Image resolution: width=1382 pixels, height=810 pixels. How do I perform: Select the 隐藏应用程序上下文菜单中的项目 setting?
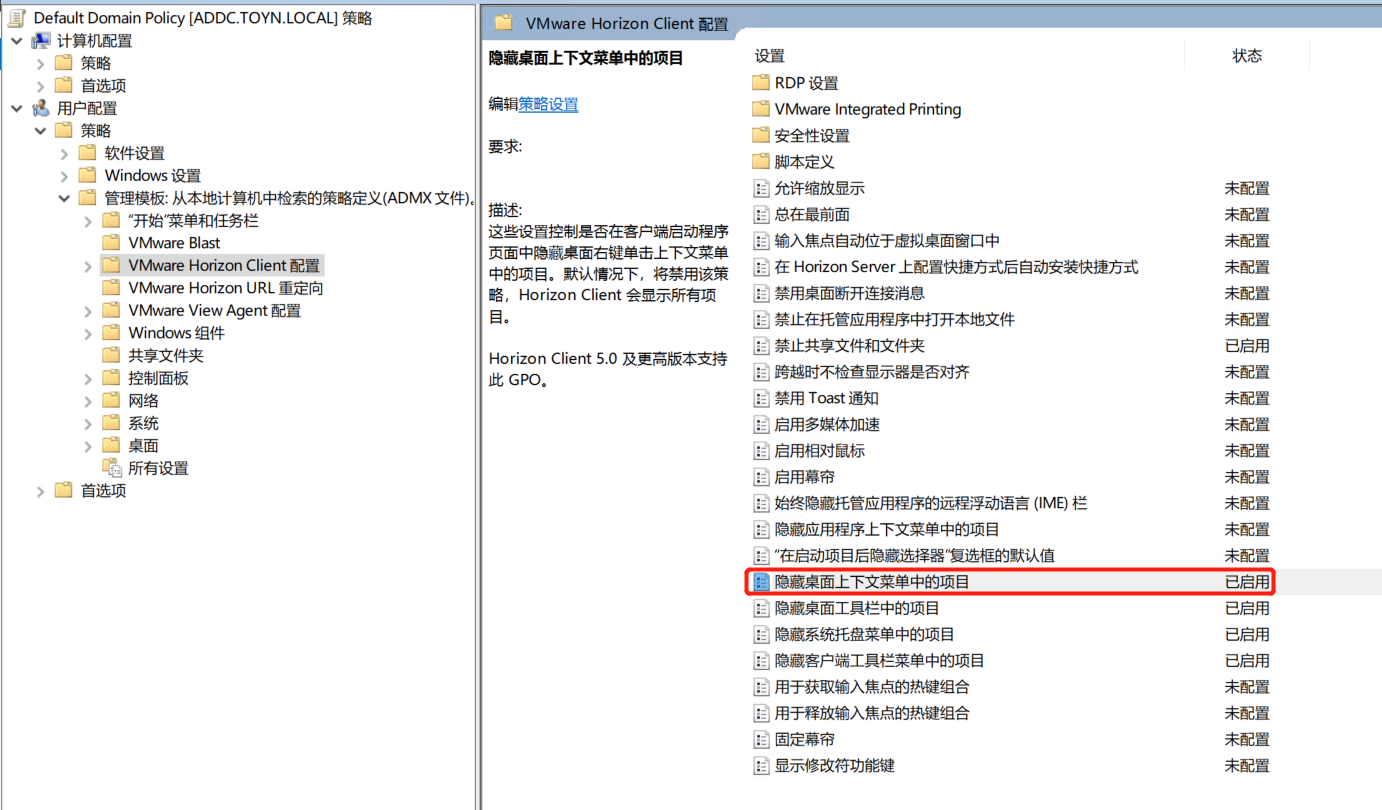tap(887, 529)
